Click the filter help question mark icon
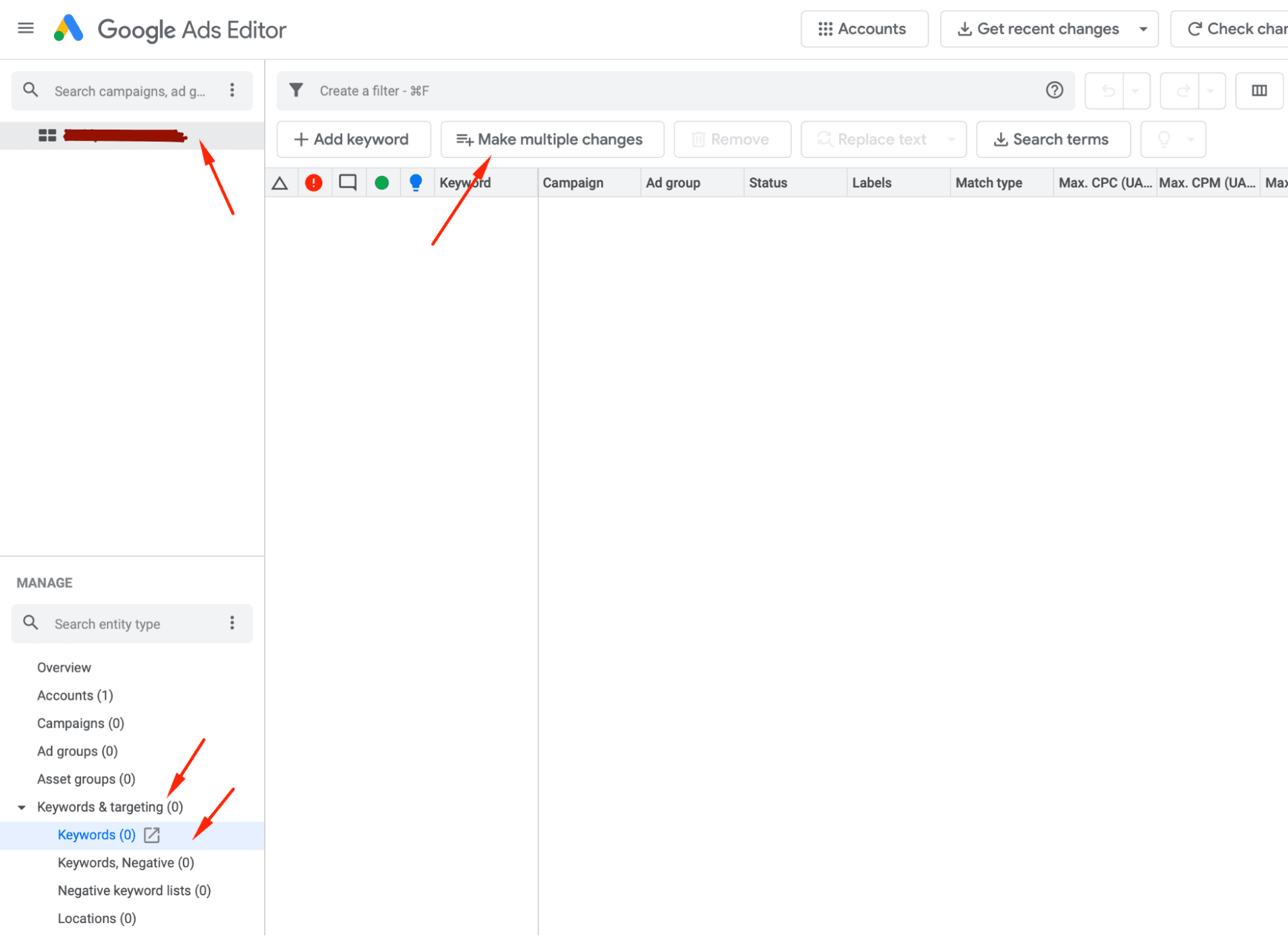Viewport: 1288px width, 936px height. click(1054, 90)
